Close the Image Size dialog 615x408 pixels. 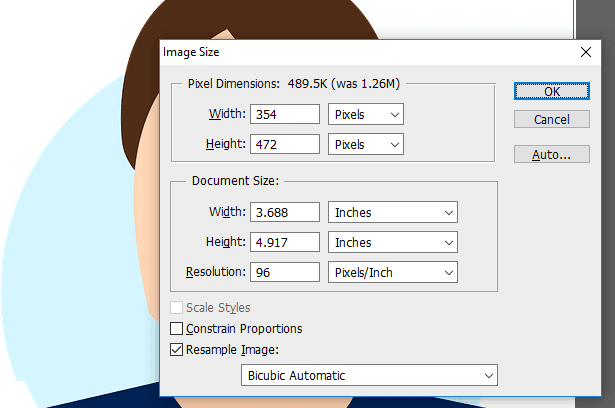coord(586,52)
